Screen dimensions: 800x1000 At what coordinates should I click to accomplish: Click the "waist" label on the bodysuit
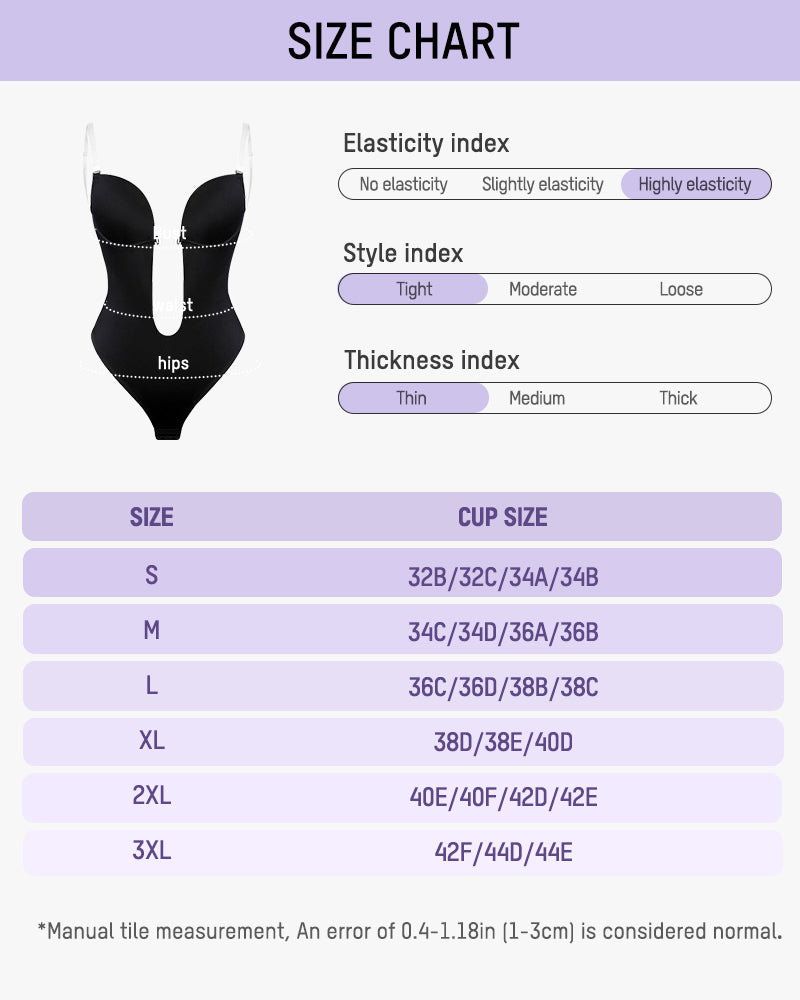point(173,305)
